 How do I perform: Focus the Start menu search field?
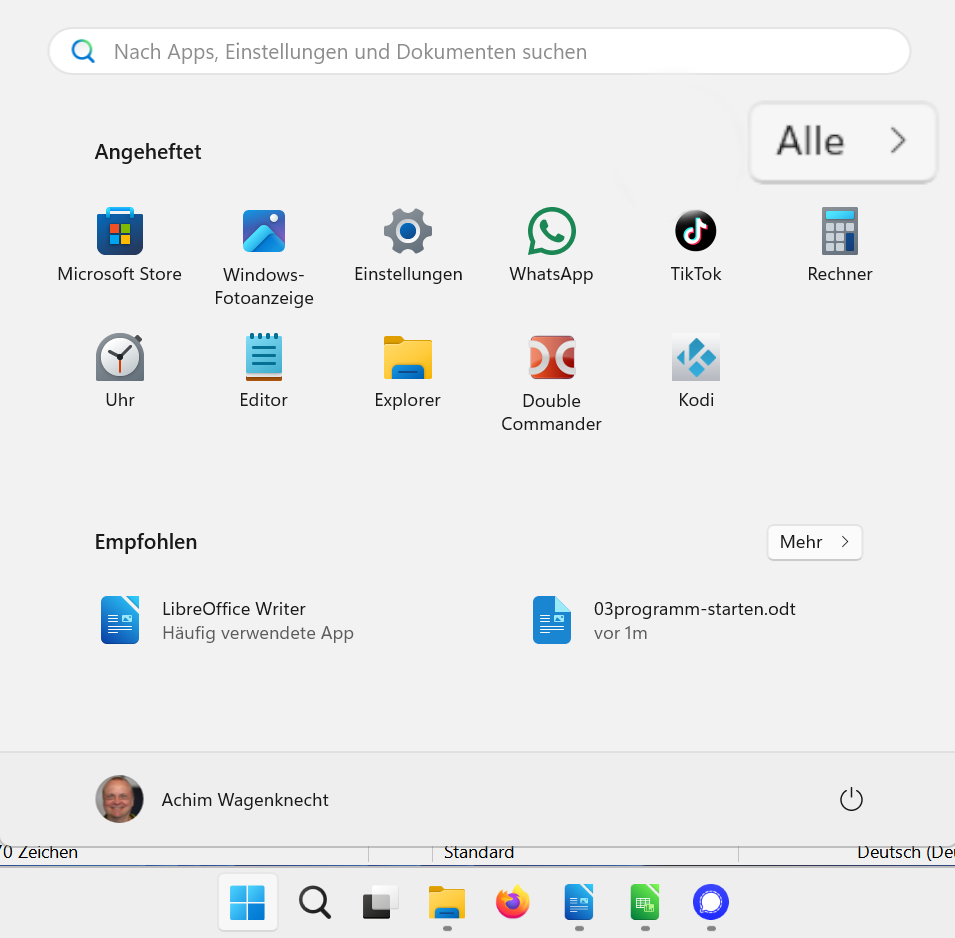tap(479, 52)
